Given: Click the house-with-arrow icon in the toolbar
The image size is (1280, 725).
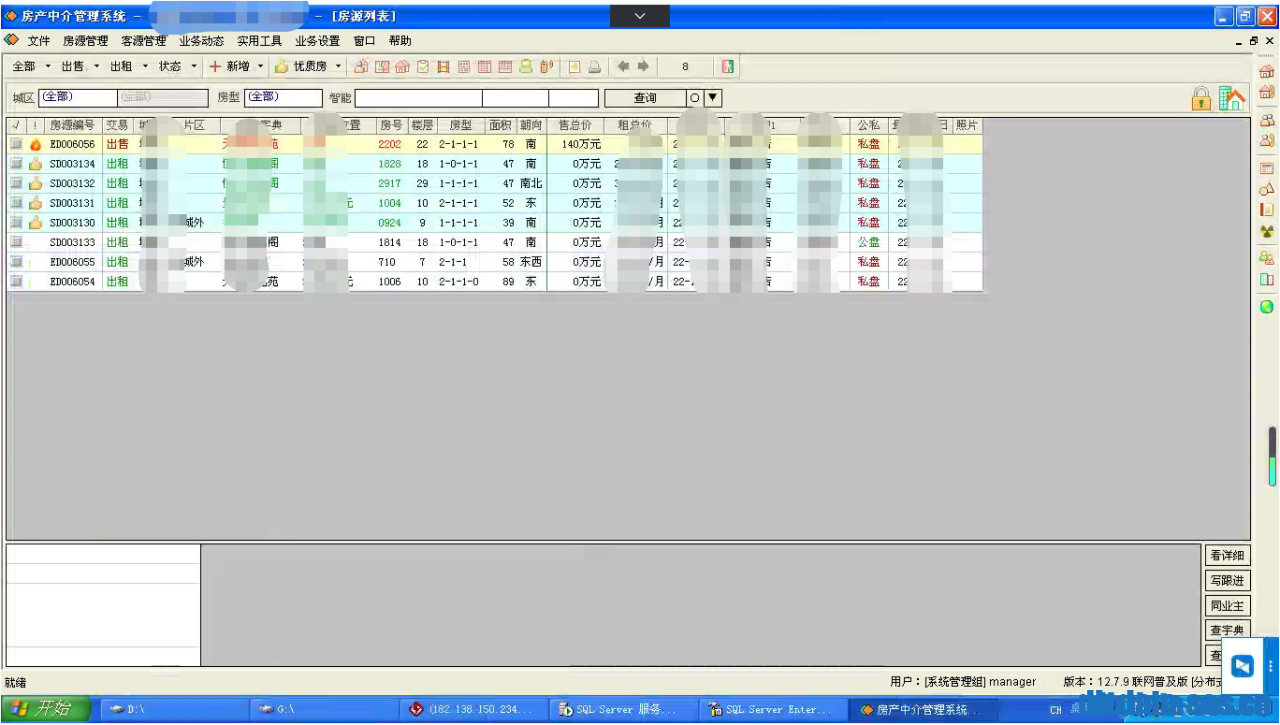Looking at the screenshot, I should (x=361, y=66).
